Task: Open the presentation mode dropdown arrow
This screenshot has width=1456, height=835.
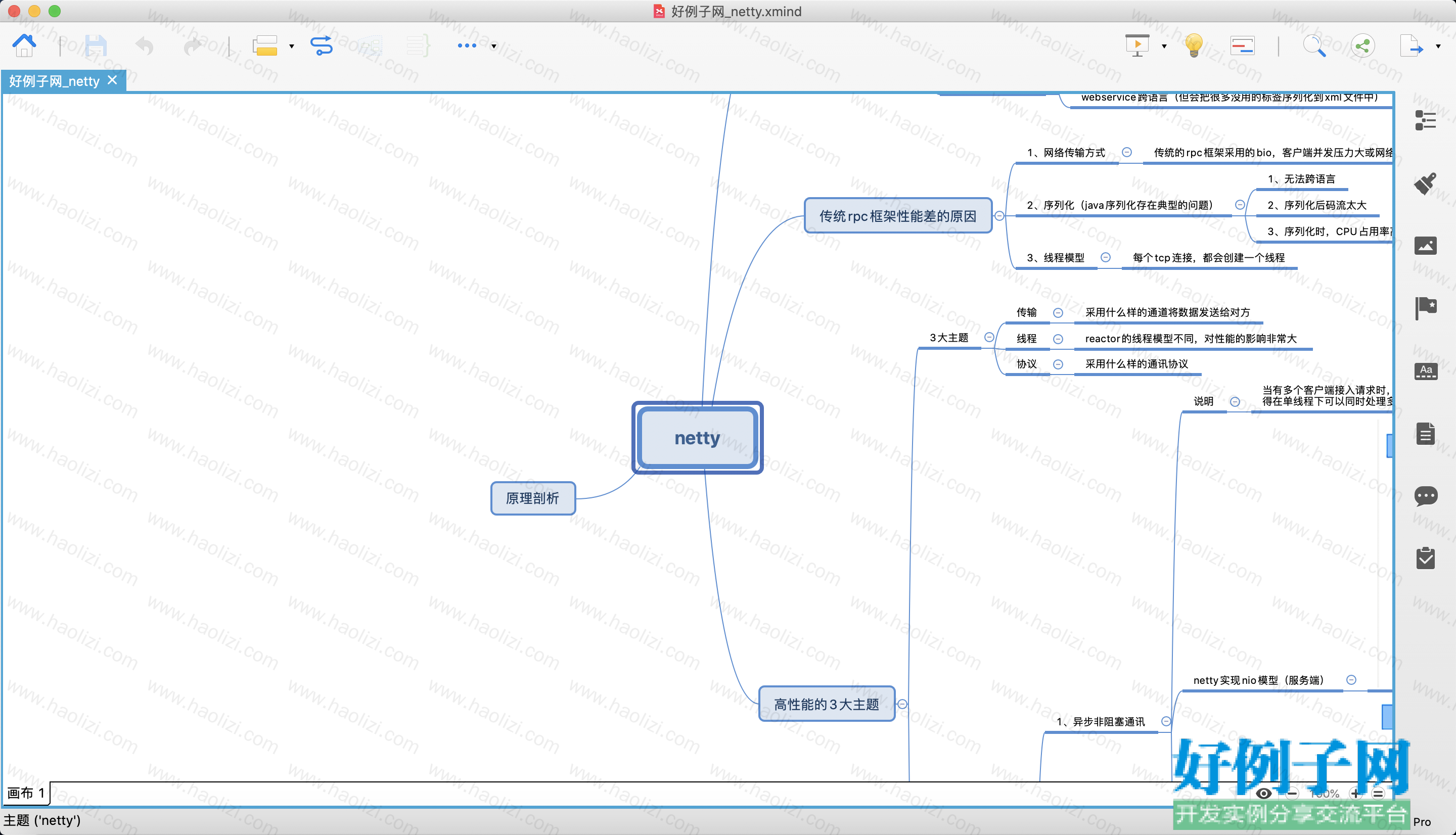Action: pos(1164,47)
